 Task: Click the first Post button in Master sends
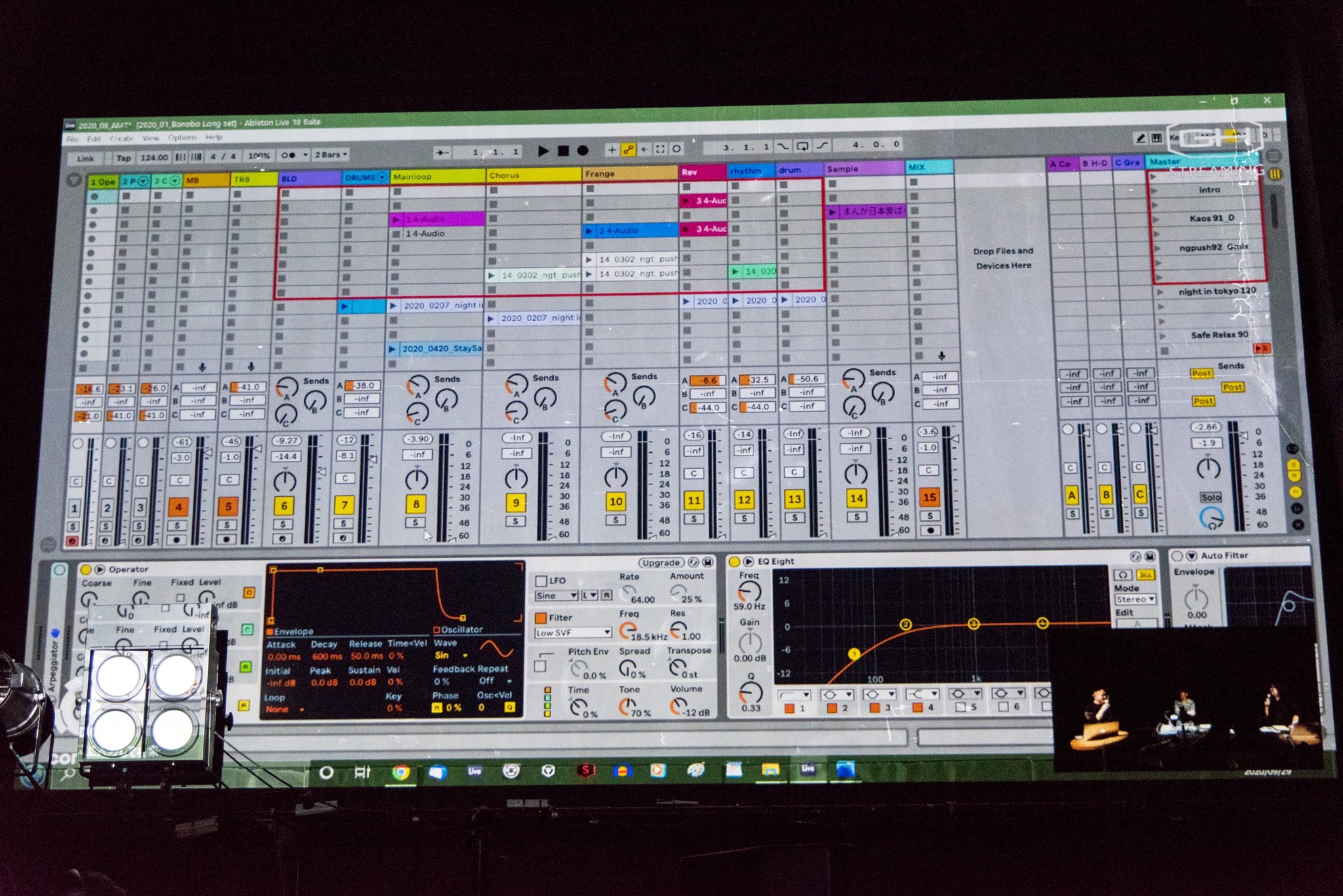(1201, 374)
